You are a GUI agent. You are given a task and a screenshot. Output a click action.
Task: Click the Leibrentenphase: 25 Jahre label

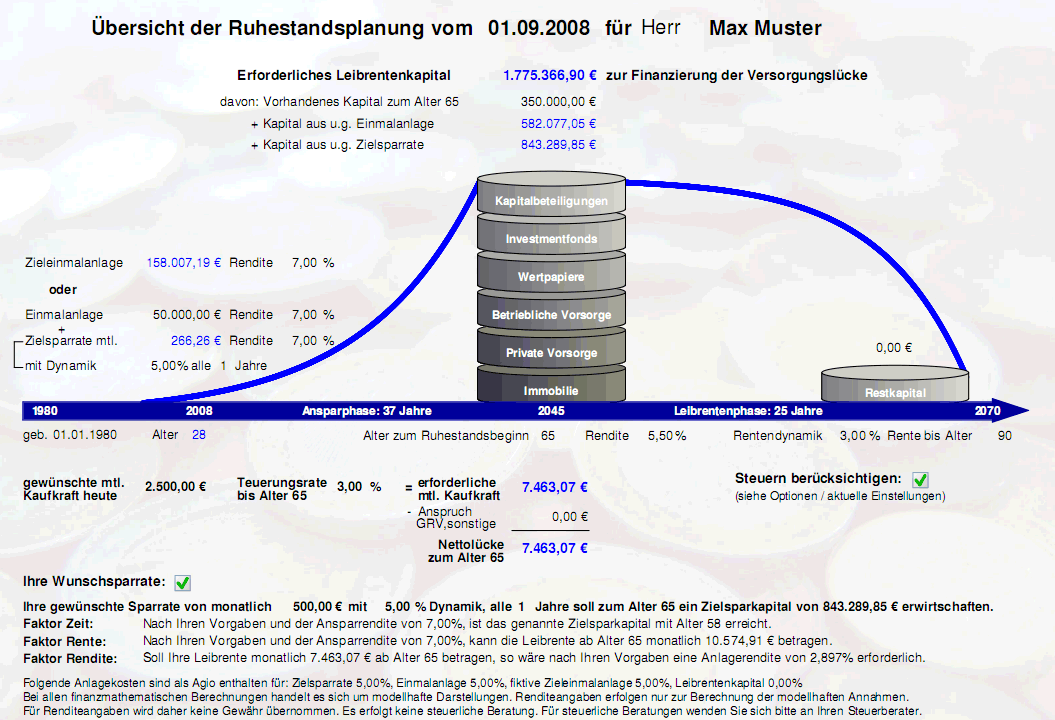pyautogui.click(x=748, y=410)
